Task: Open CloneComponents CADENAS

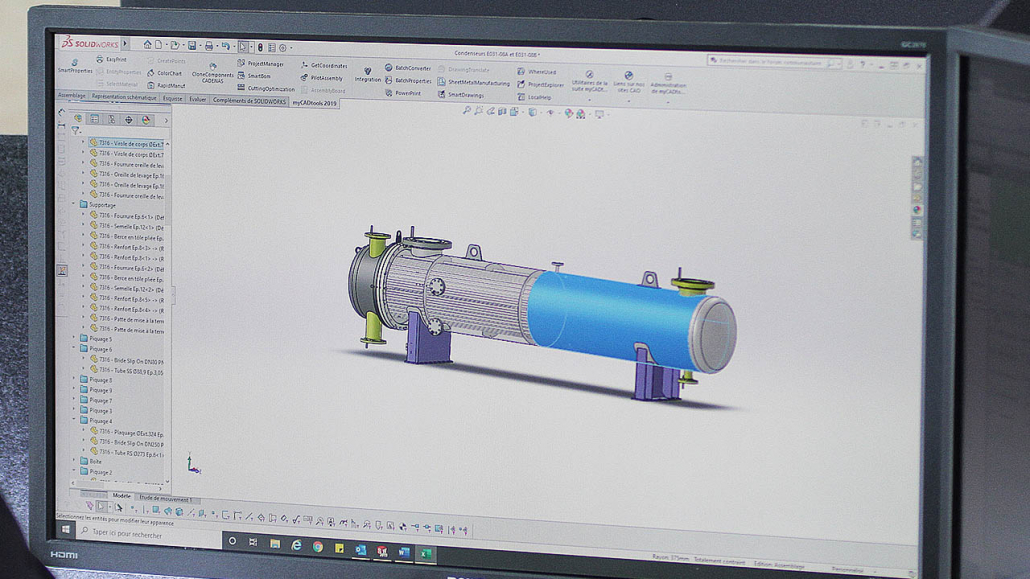Action: click(212, 74)
